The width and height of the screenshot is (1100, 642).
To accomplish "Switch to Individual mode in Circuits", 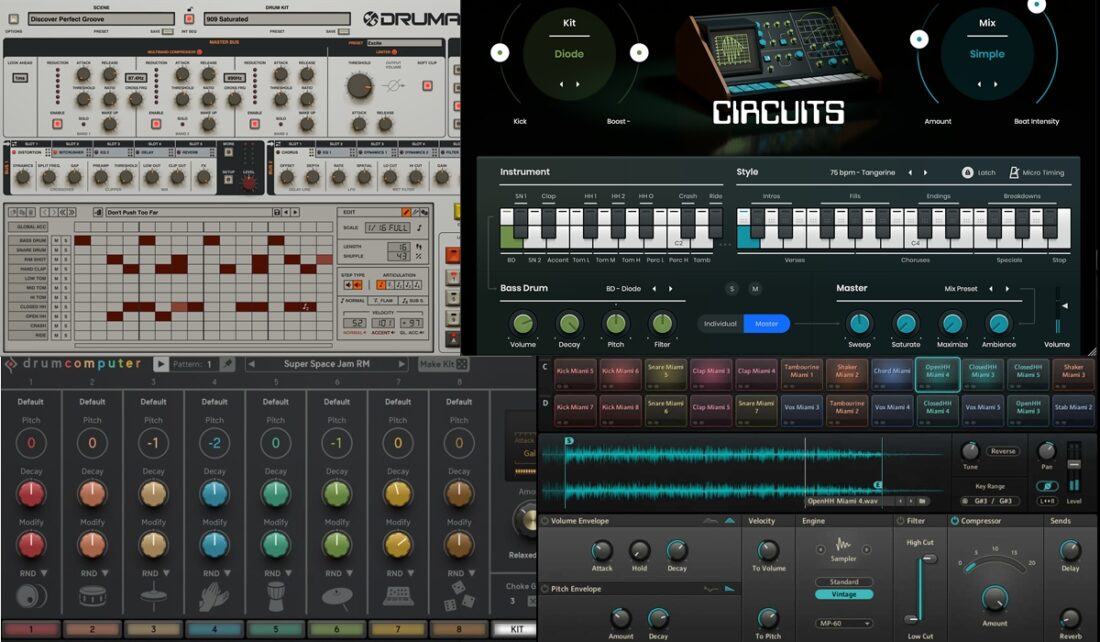I will click(720, 323).
